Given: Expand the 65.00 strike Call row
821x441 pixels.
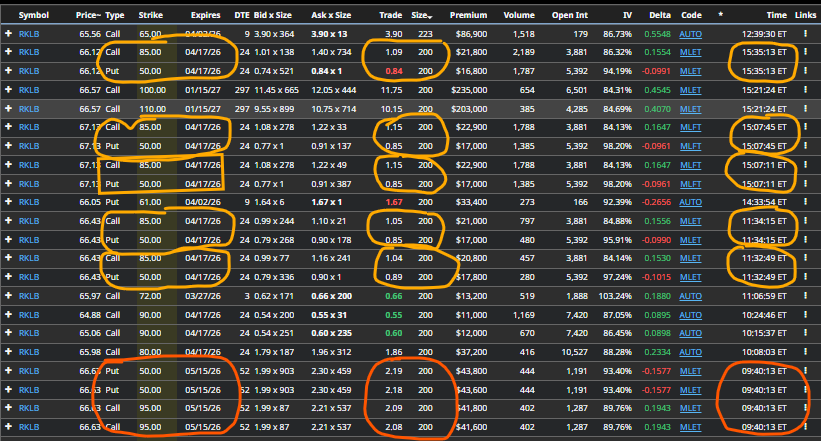Looking at the screenshot, I should tap(8, 34).
